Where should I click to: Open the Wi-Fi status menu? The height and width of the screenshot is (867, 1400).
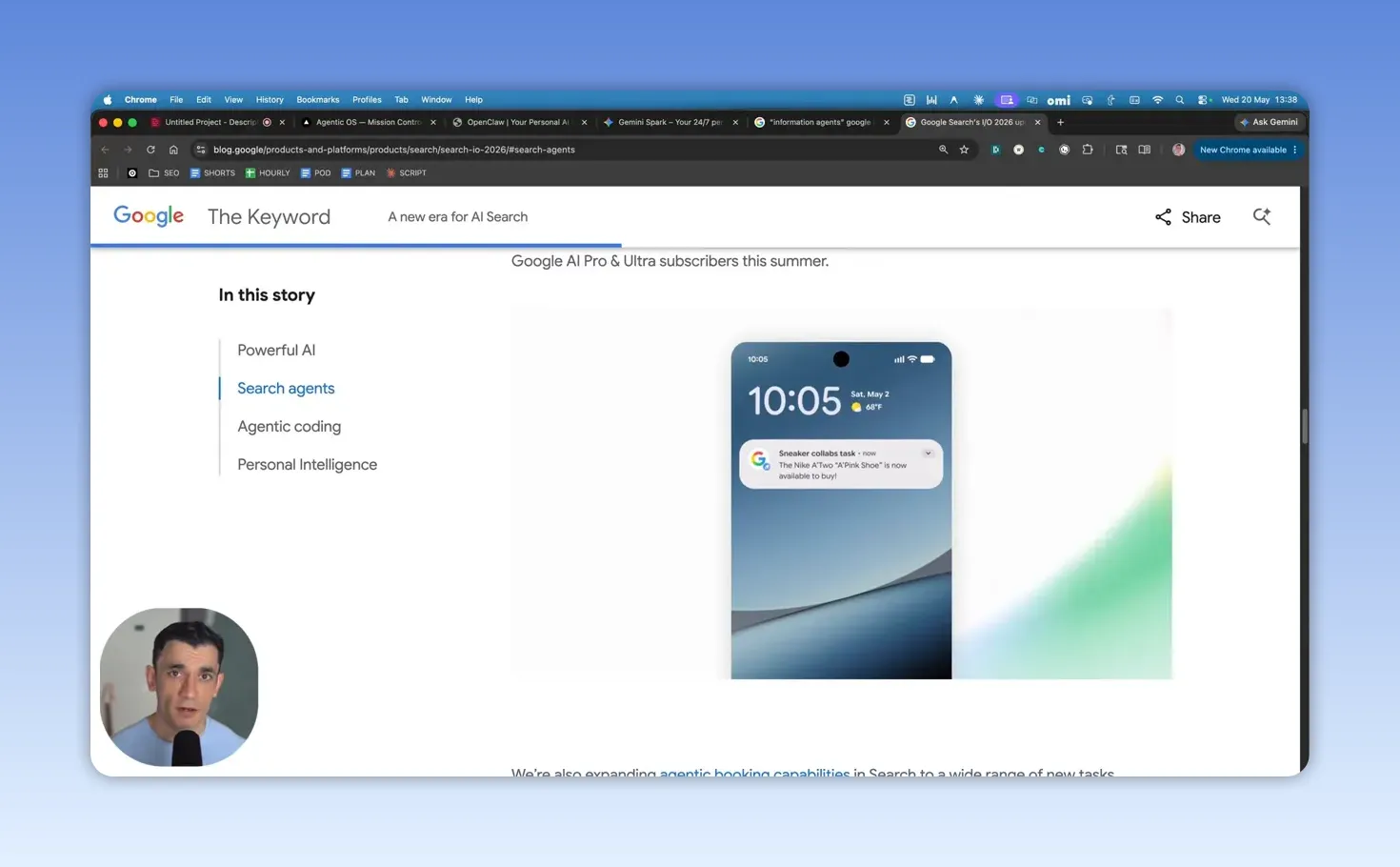[x=1157, y=100]
